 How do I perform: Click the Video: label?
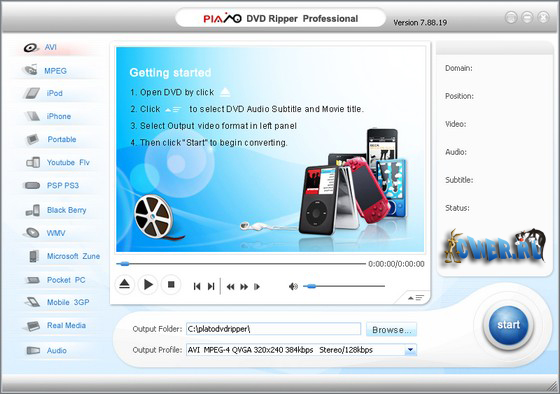pos(455,124)
